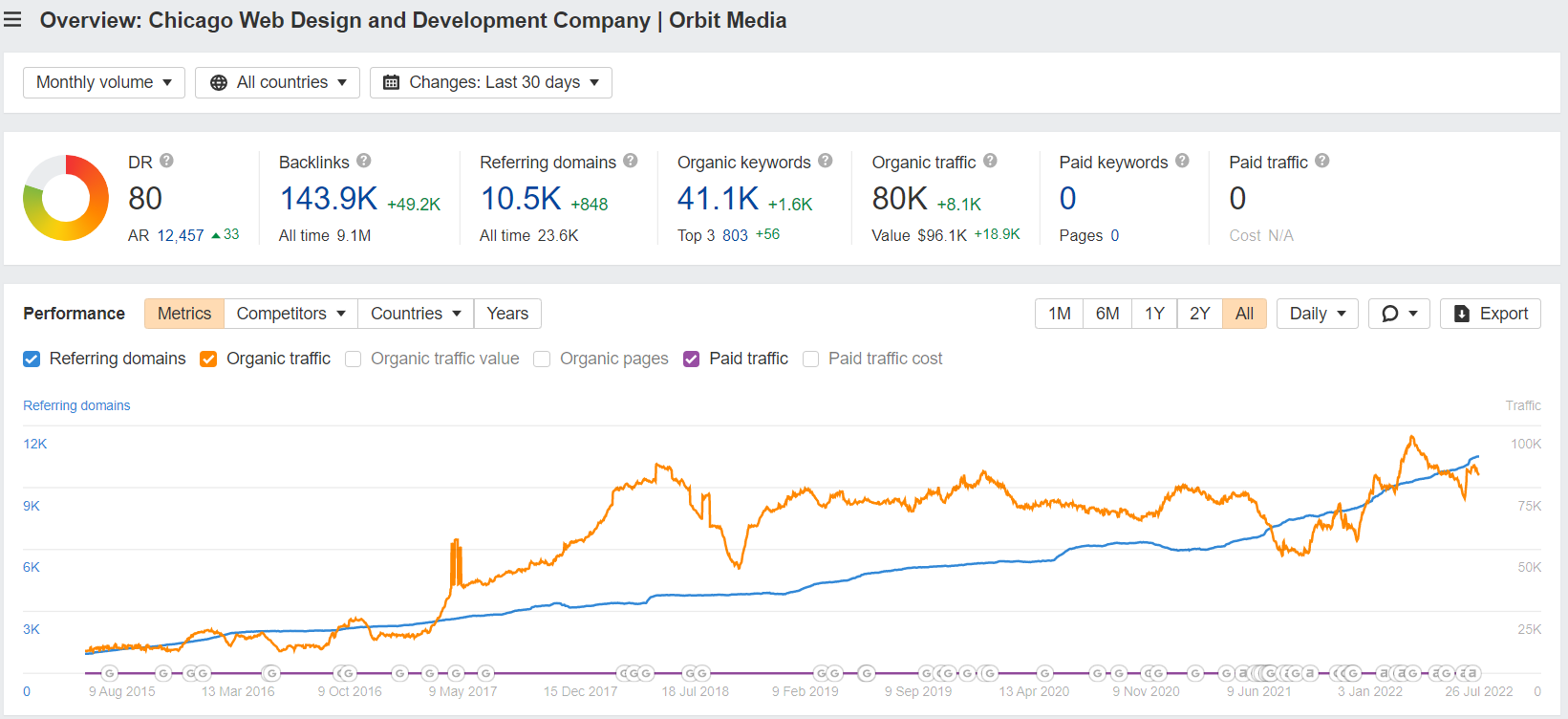The height and width of the screenshot is (719, 1568).
Task: Set chart range to 1Y
Action: point(1154,314)
